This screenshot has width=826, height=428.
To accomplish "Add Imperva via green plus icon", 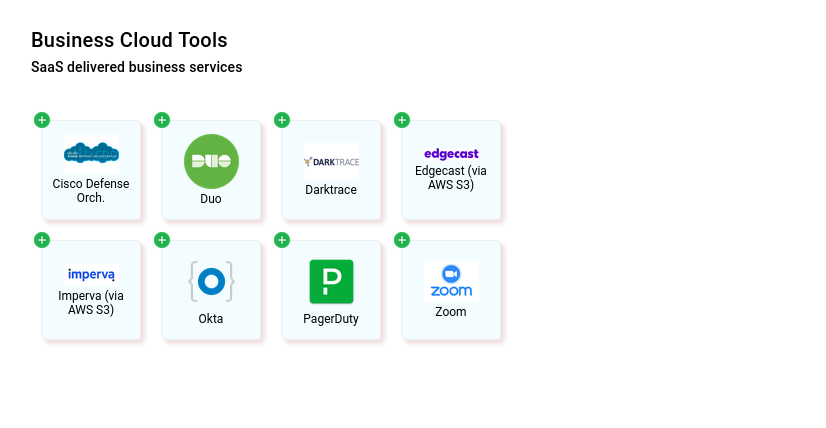I will point(42,240).
